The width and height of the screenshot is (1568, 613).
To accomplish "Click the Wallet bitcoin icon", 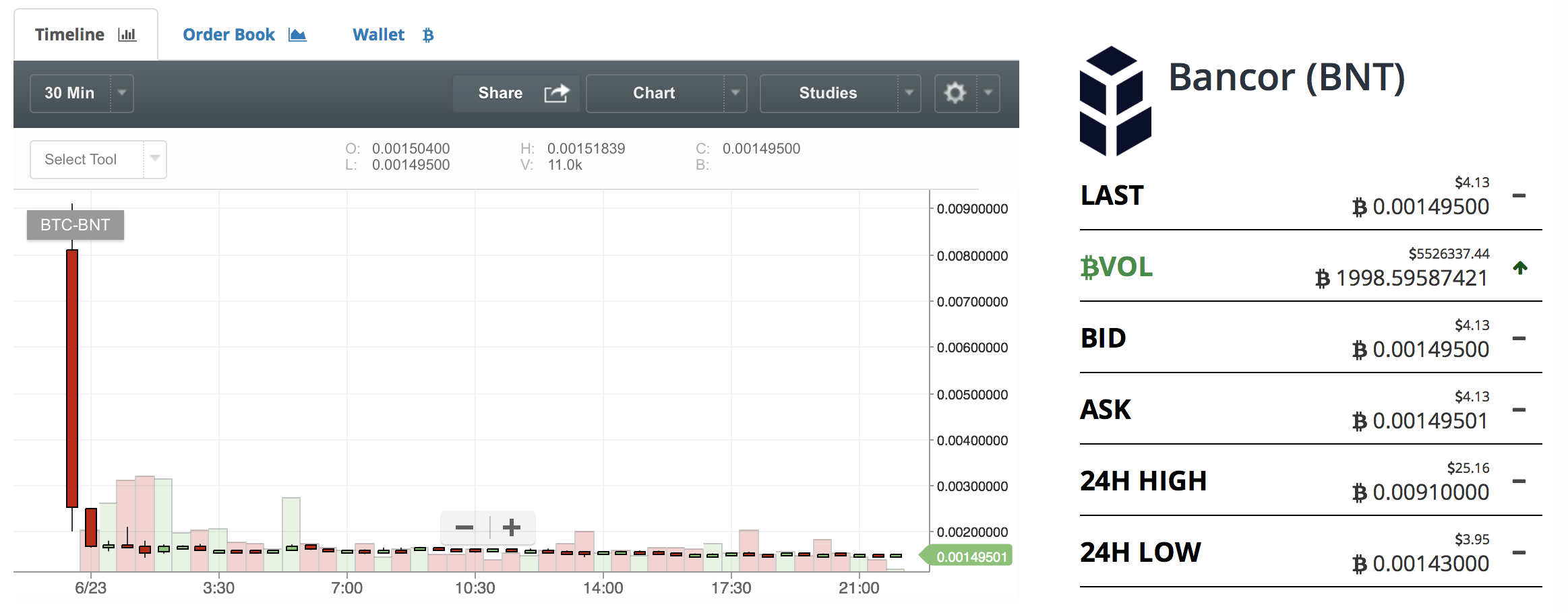I will click(x=428, y=35).
